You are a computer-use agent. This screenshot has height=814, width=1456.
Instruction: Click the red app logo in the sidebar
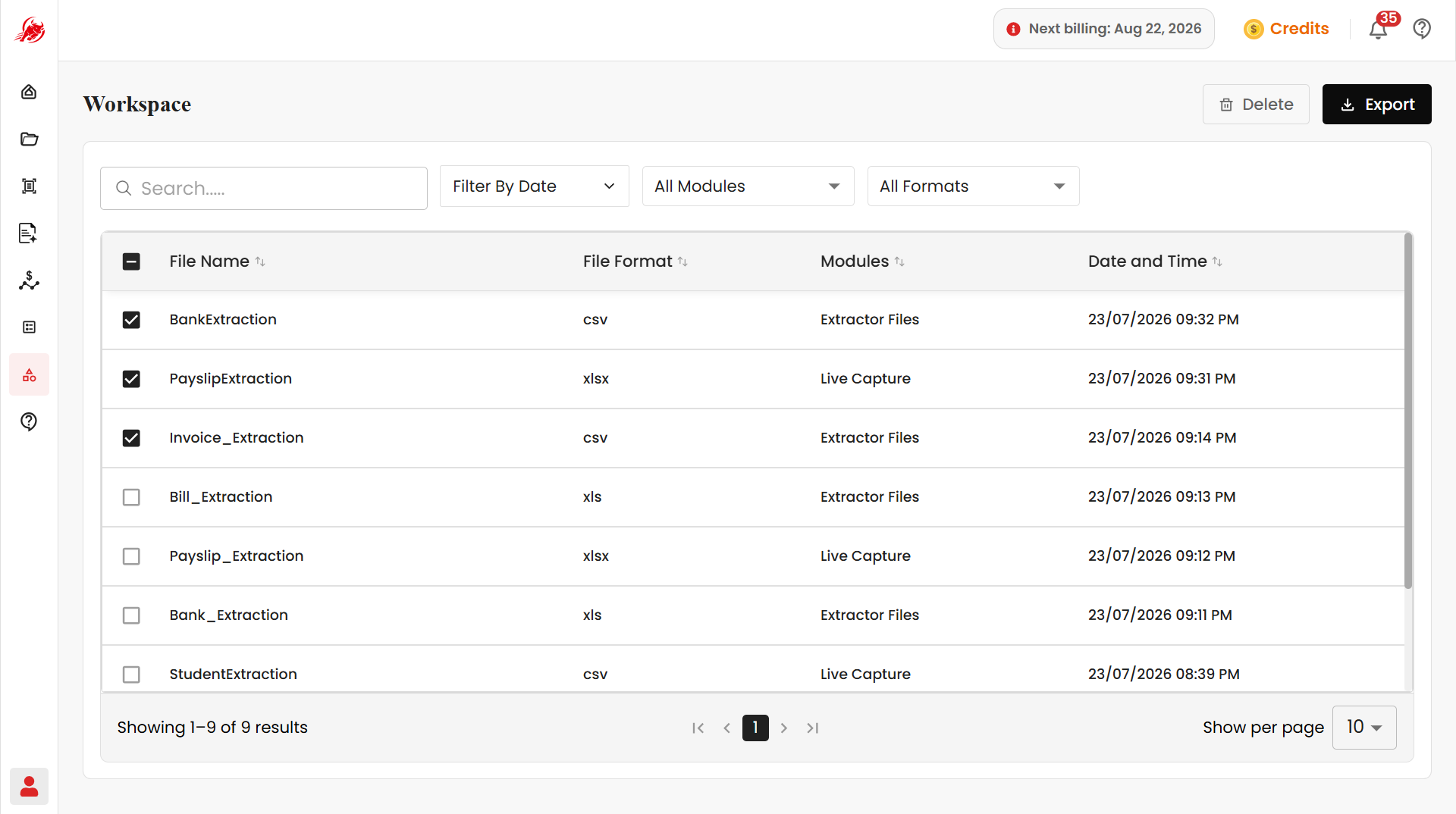(x=29, y=30)
